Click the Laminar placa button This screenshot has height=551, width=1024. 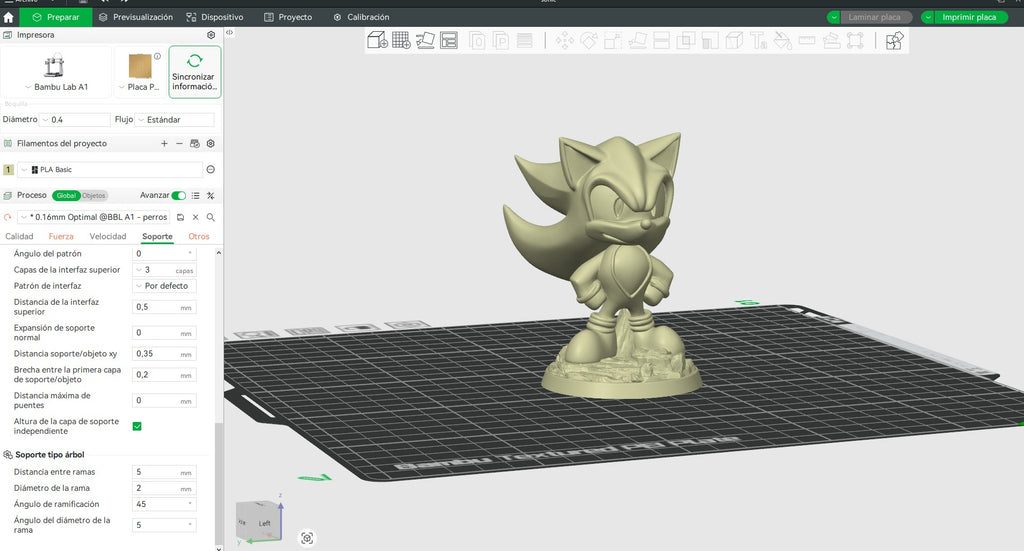tap(876, 18)
